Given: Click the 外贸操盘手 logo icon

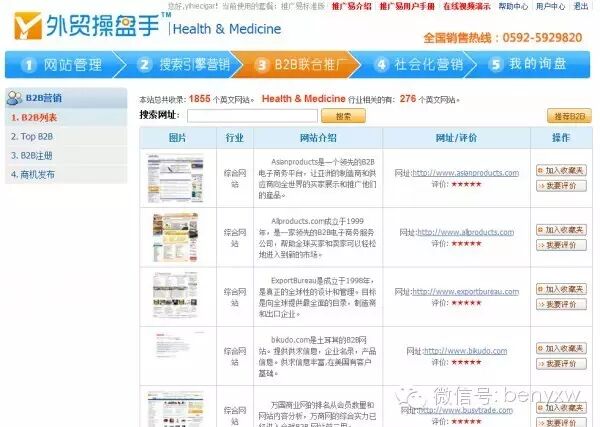Looking at the screenshot, I should (28, 26).
